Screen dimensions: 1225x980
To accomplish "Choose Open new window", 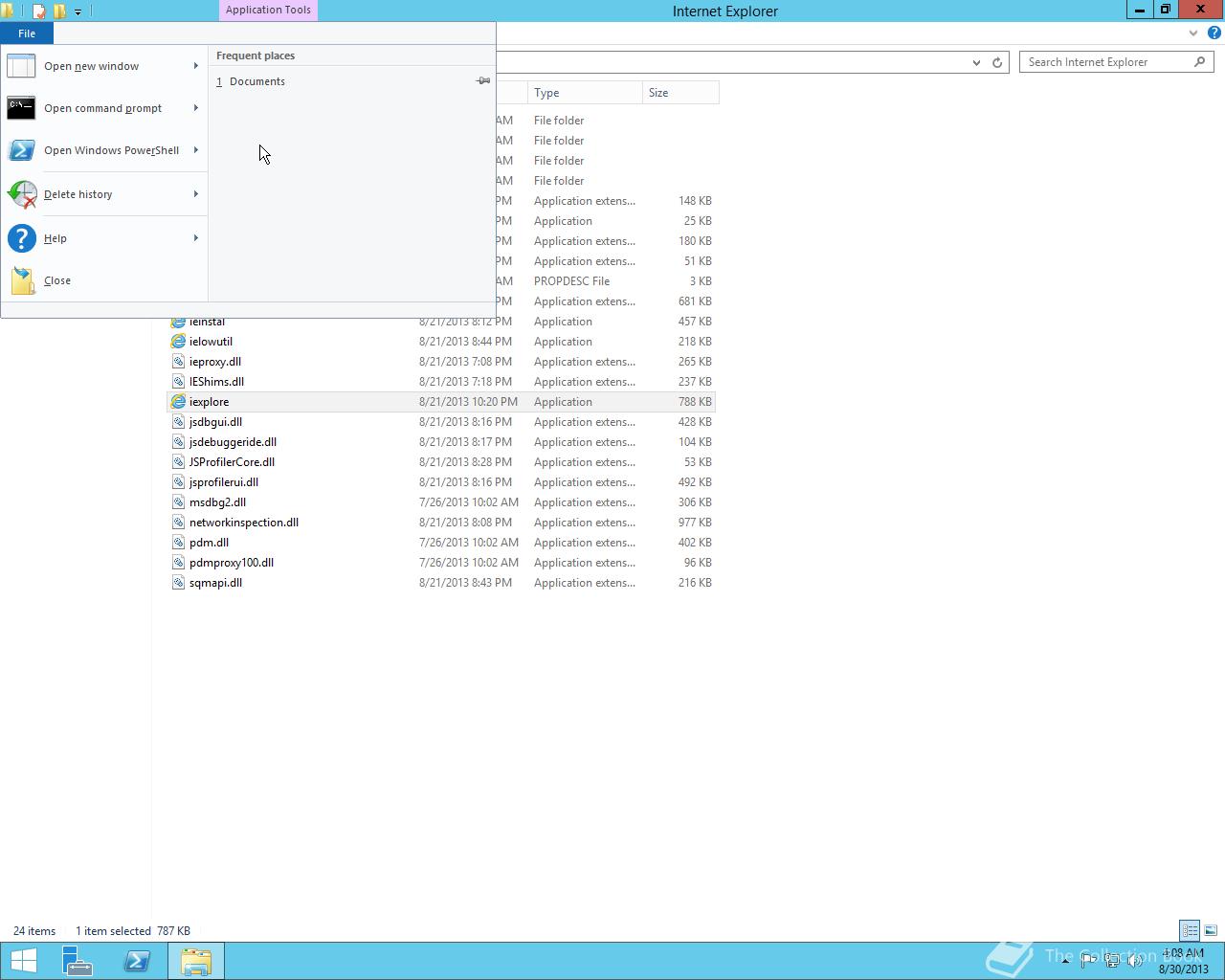I will pyautogui.click(x=103, y=66).
